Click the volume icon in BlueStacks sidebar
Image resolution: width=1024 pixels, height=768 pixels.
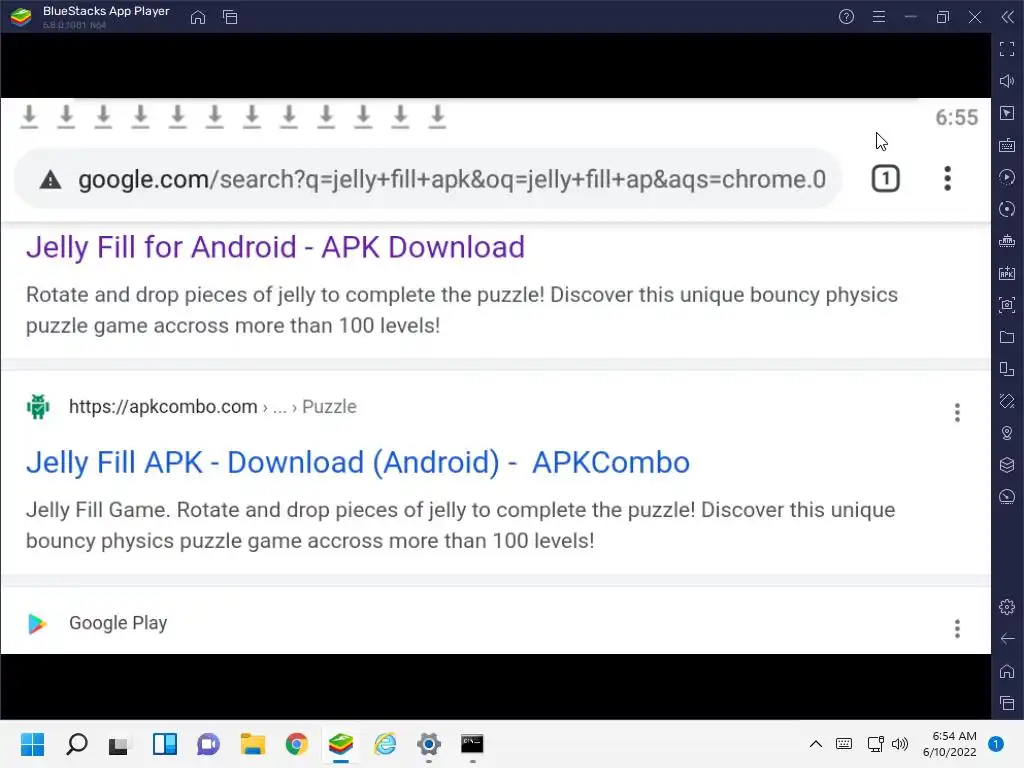[x=1007, y=81]
